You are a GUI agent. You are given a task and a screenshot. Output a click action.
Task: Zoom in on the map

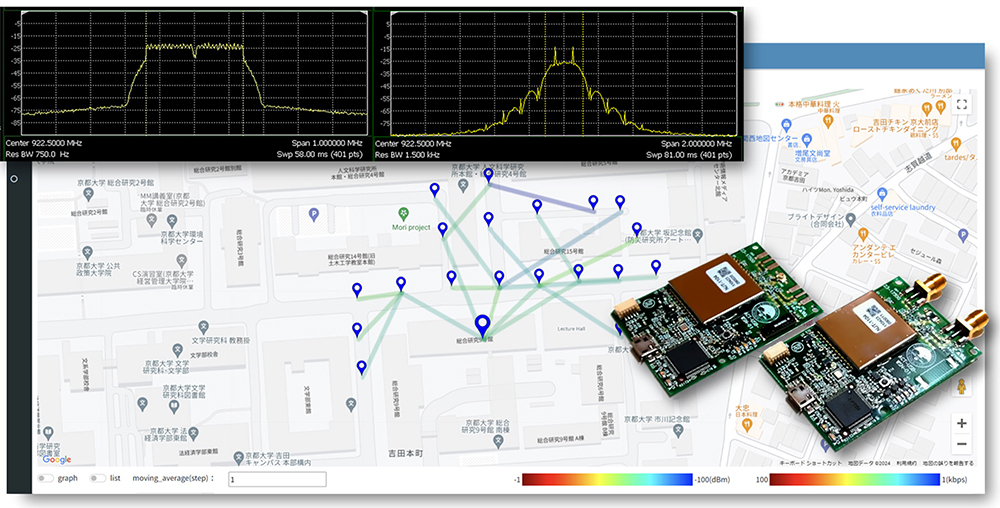961,423
